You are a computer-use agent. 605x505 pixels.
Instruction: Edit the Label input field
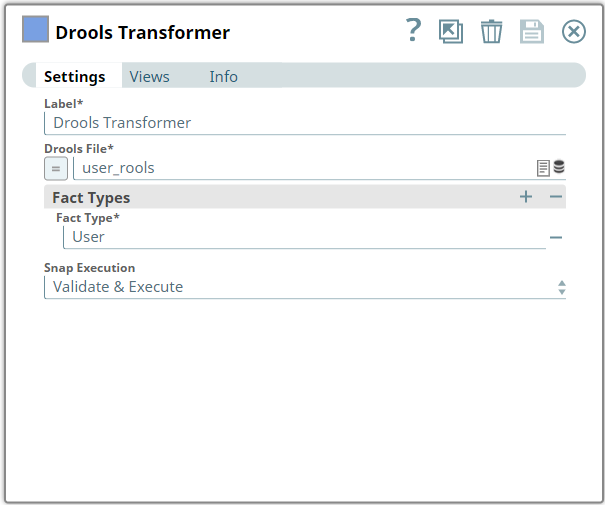pos(305,123)
